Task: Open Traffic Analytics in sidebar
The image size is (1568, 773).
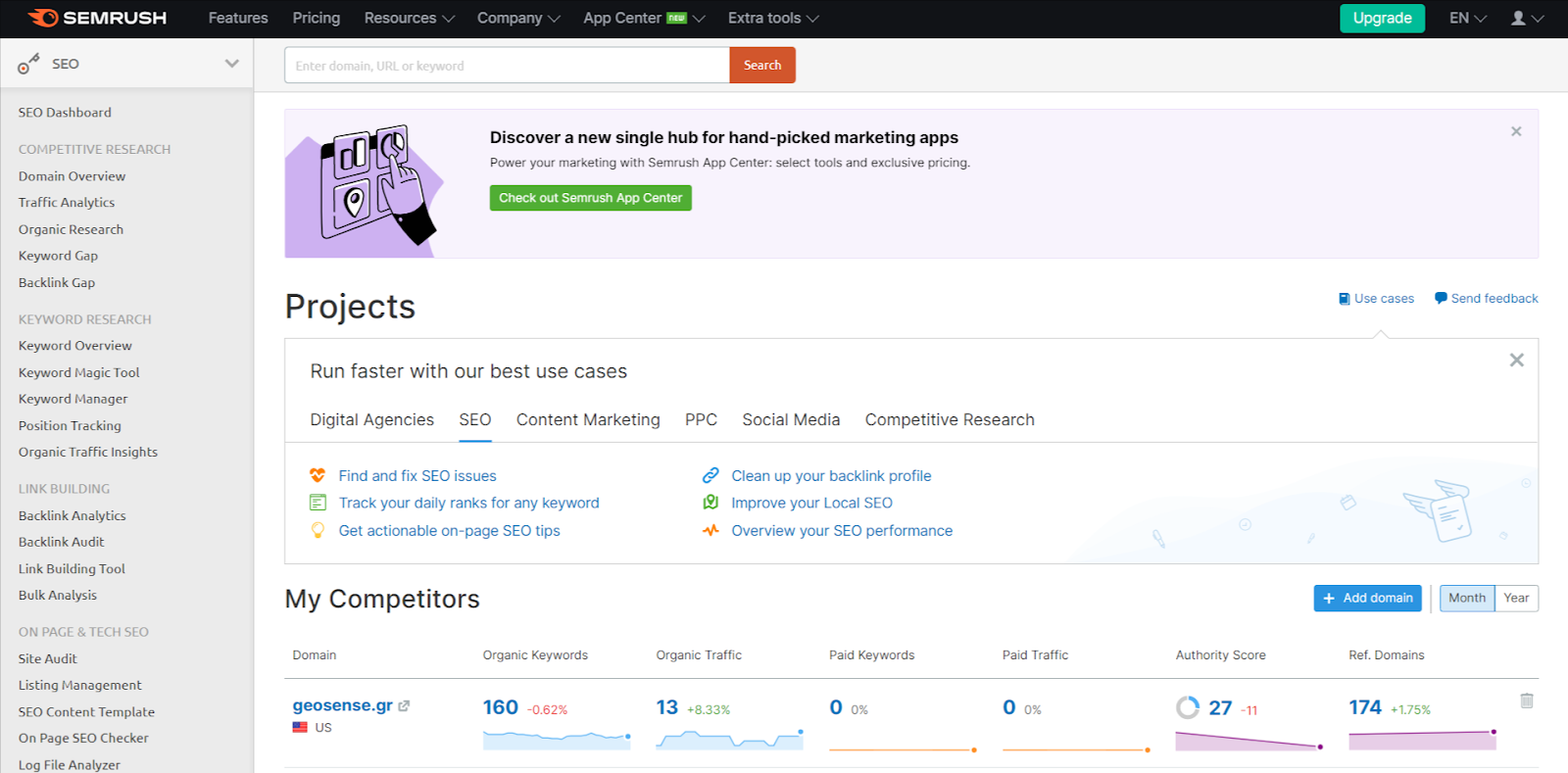Action: click(x=67, y=203)
